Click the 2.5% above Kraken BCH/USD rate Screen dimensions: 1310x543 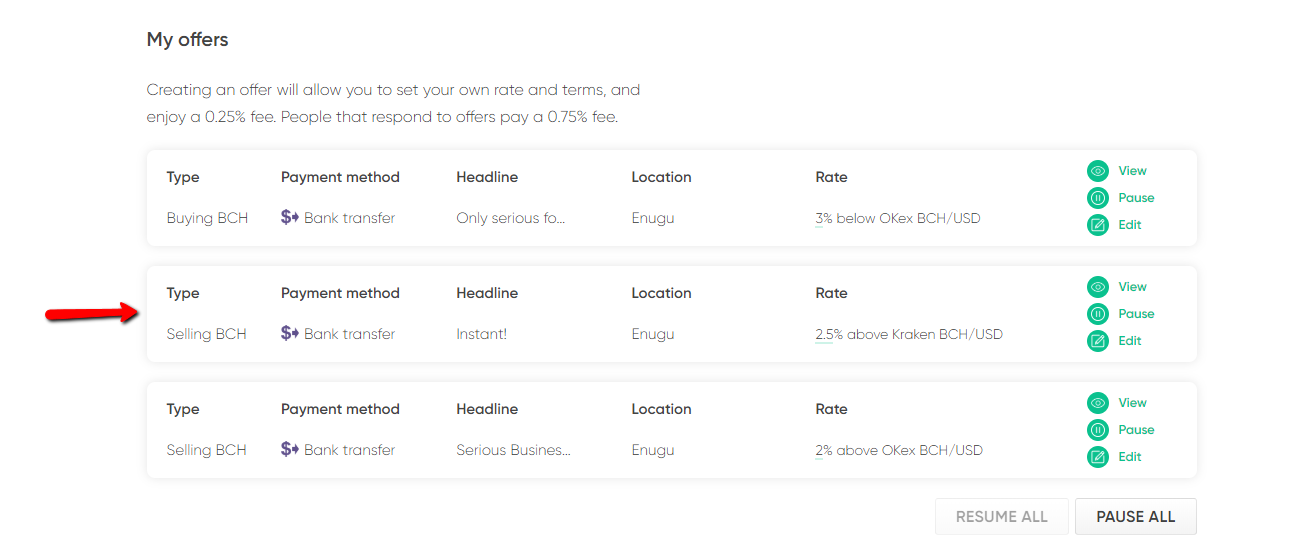[909, 334]
